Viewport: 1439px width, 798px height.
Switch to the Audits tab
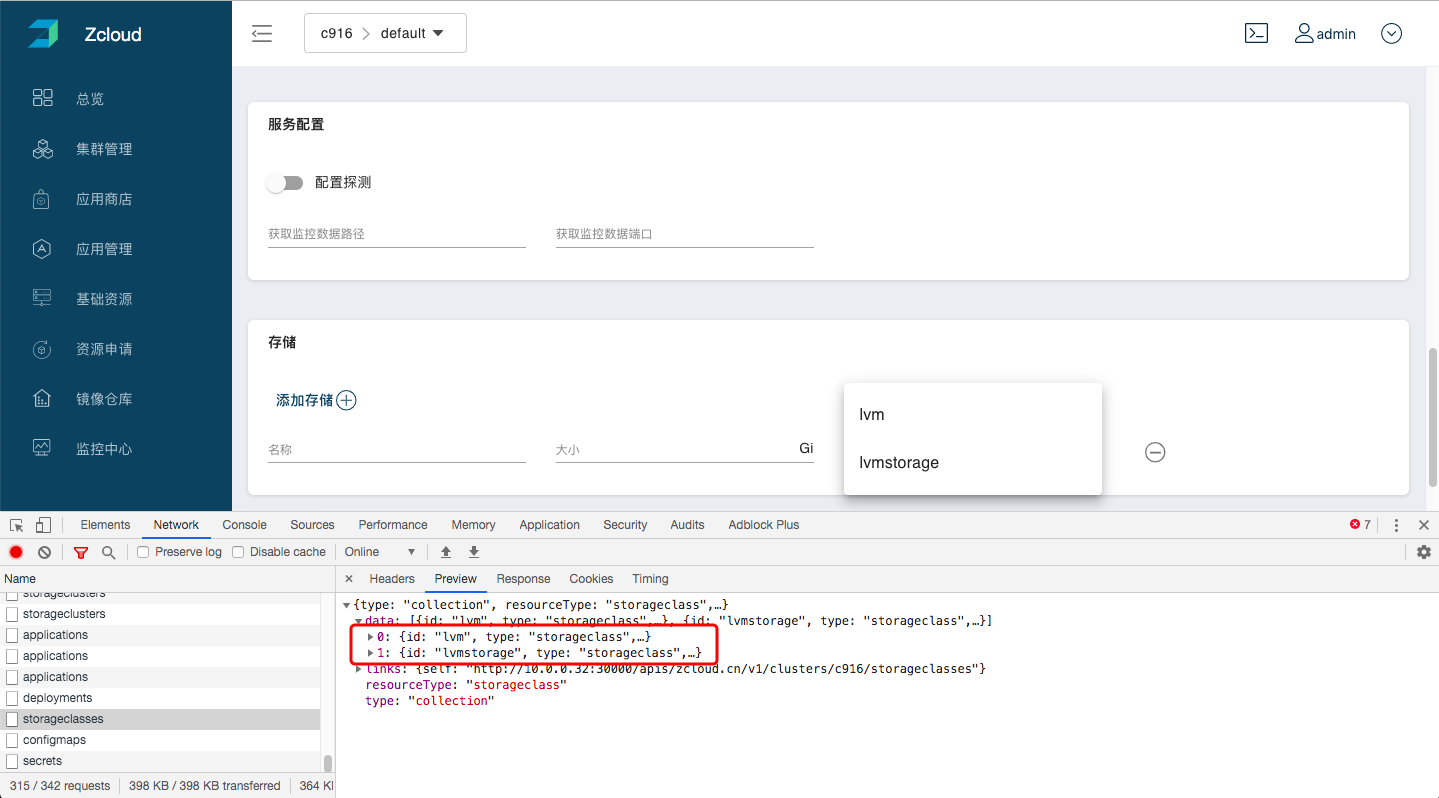687,525
